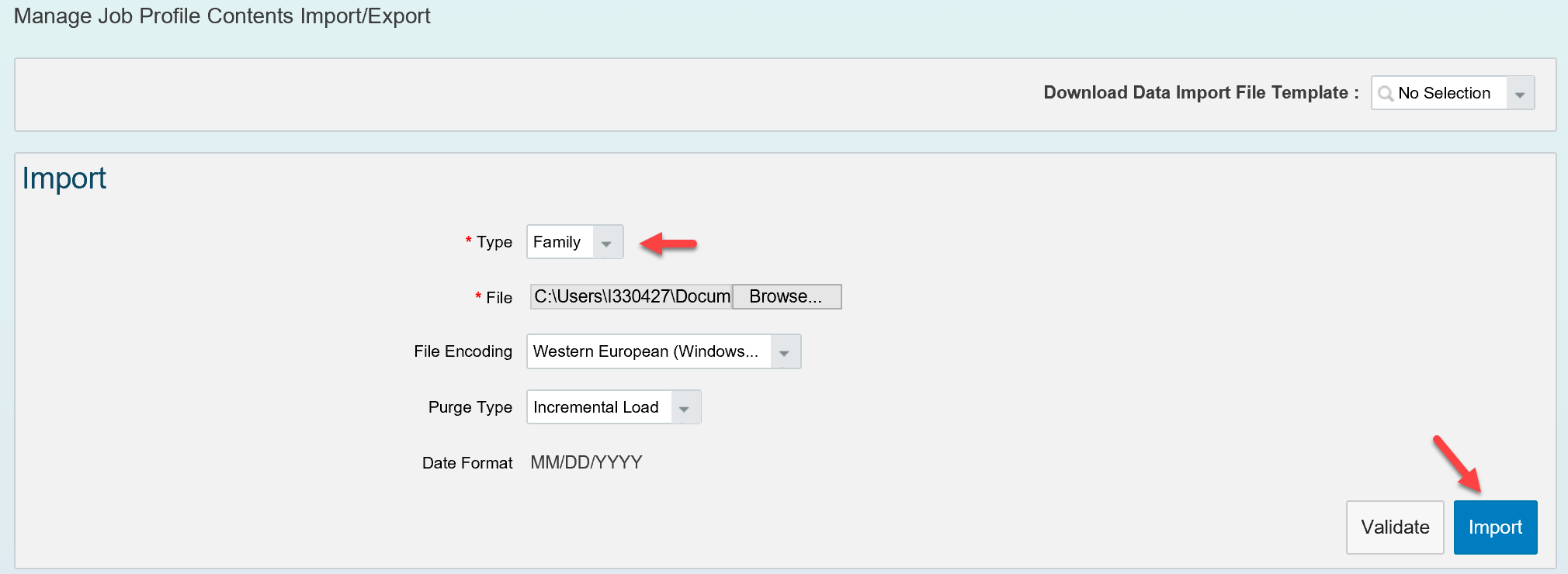Open the Download Data Import File Template dropdown
1568x574 pixels.
coord(1452,93)
